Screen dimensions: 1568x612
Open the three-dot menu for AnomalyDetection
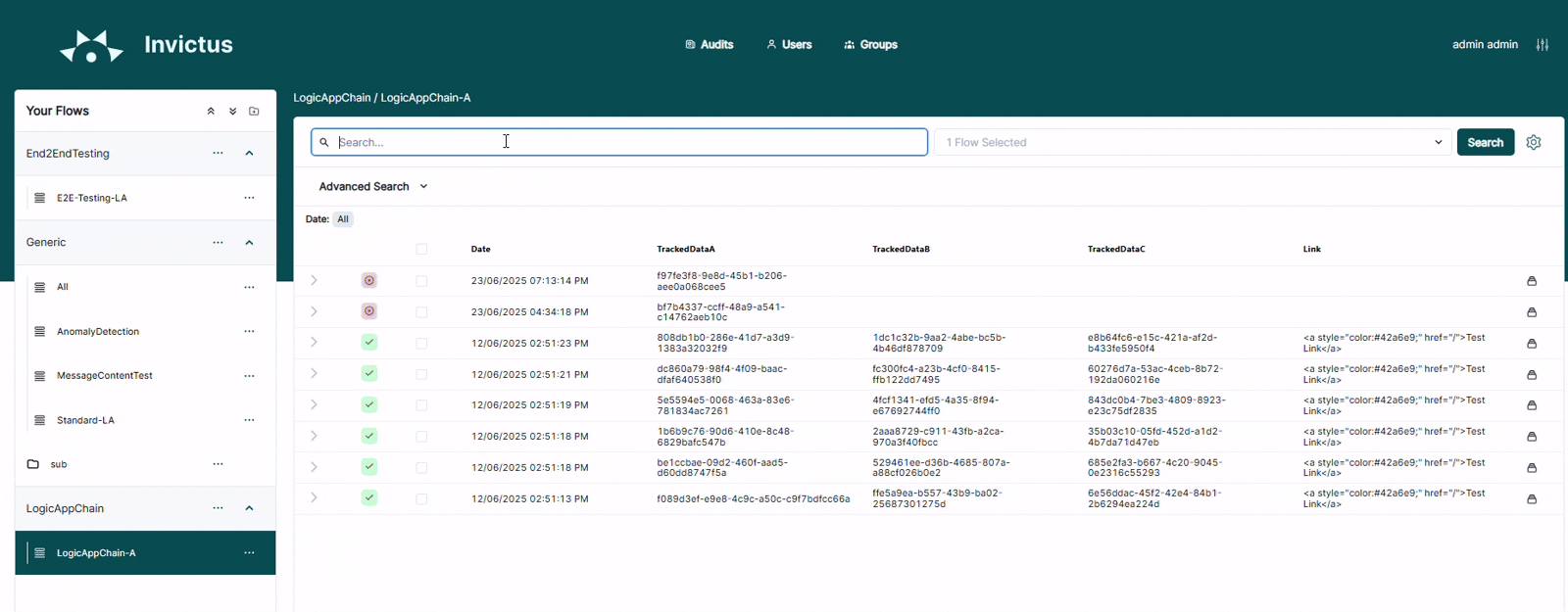point(249,332)
